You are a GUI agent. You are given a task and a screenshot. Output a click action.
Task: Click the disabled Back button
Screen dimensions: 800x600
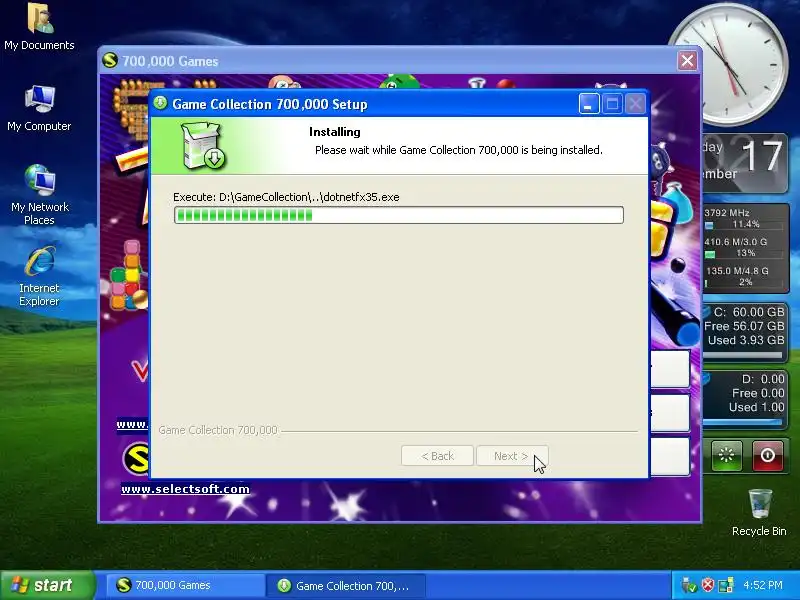coord(437,456)
